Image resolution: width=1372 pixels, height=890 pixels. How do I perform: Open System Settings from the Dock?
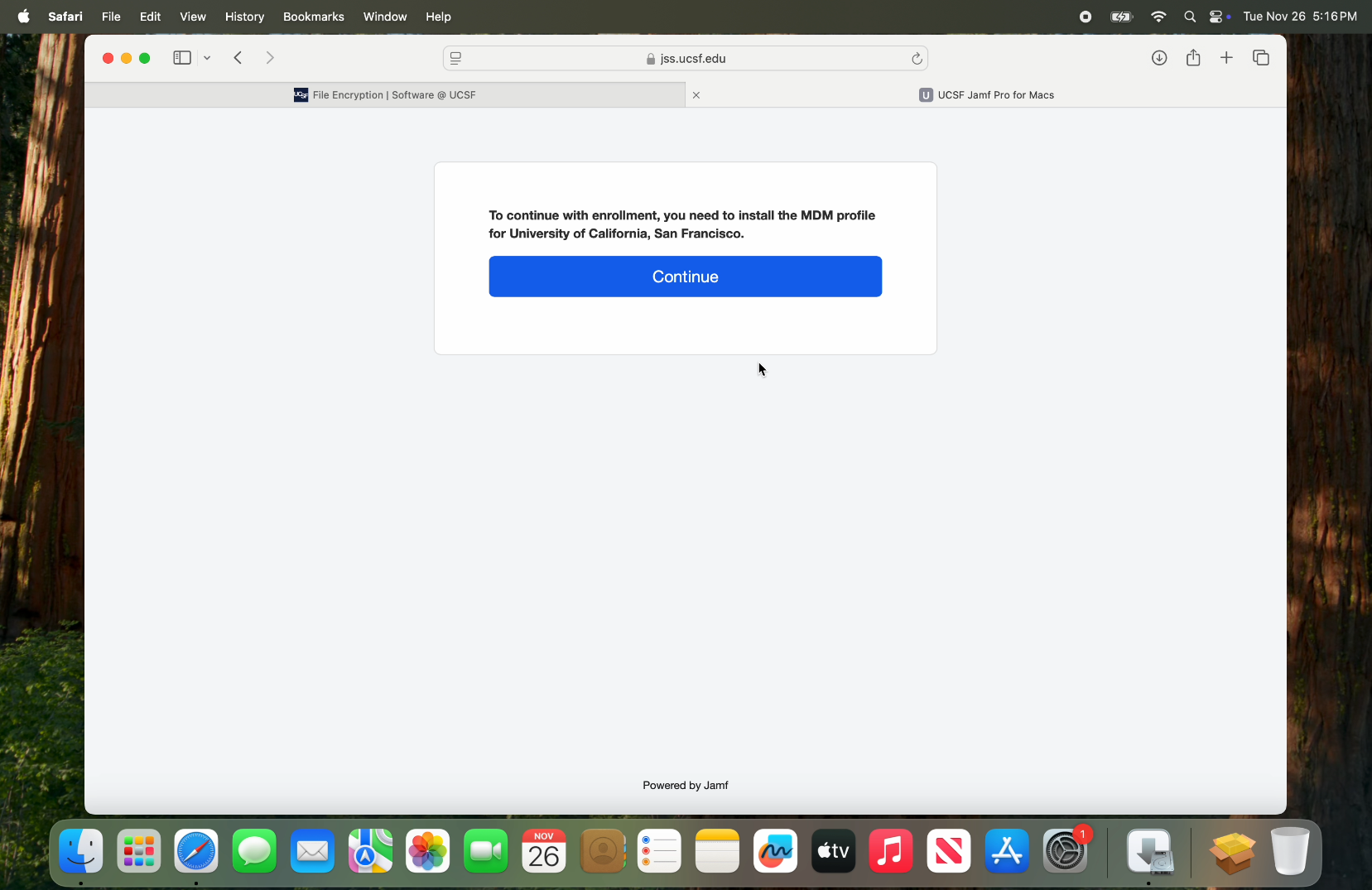pos(1065,851)
